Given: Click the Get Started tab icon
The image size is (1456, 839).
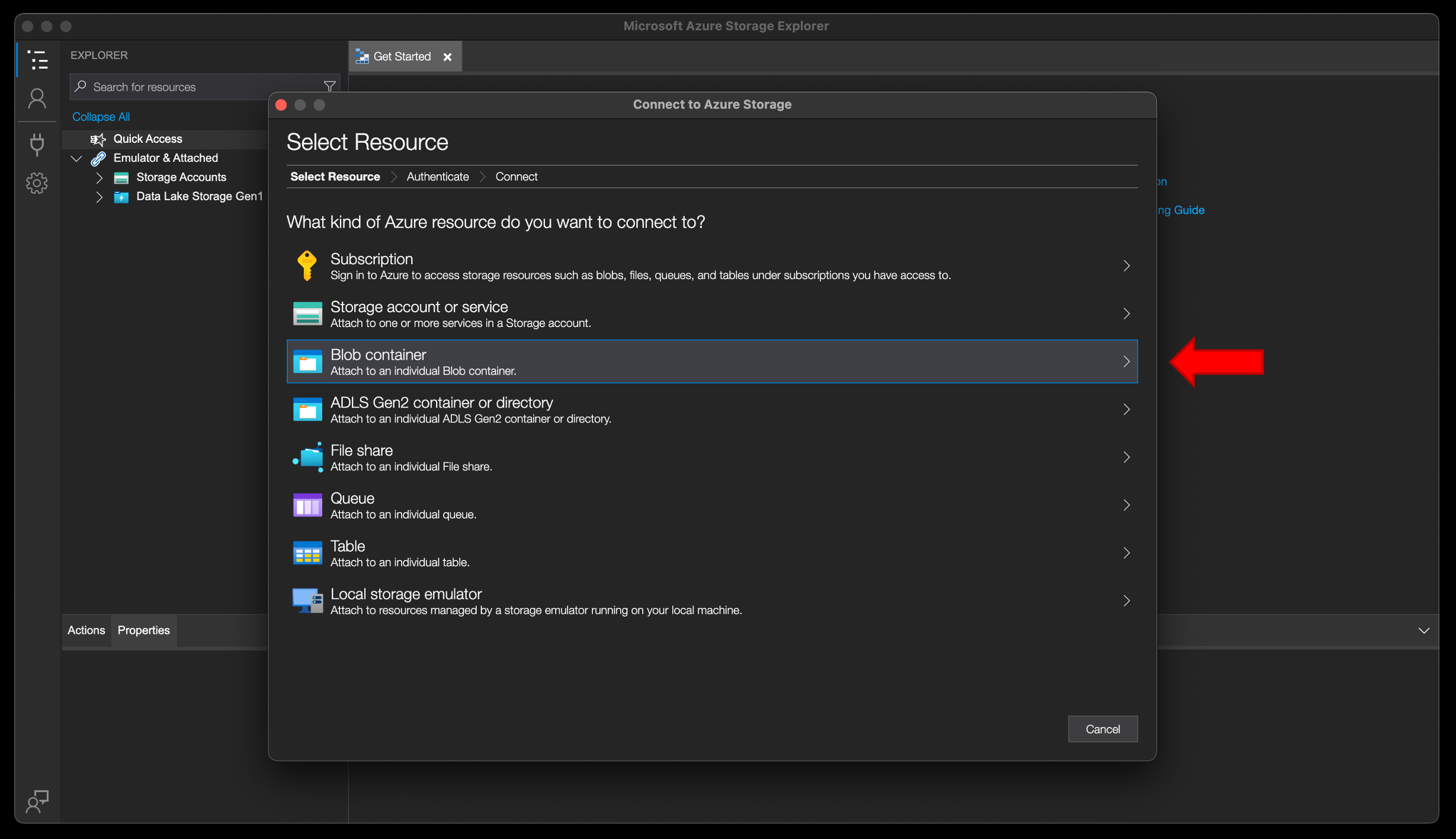Looking at the screenshot, I should point(362,56).
